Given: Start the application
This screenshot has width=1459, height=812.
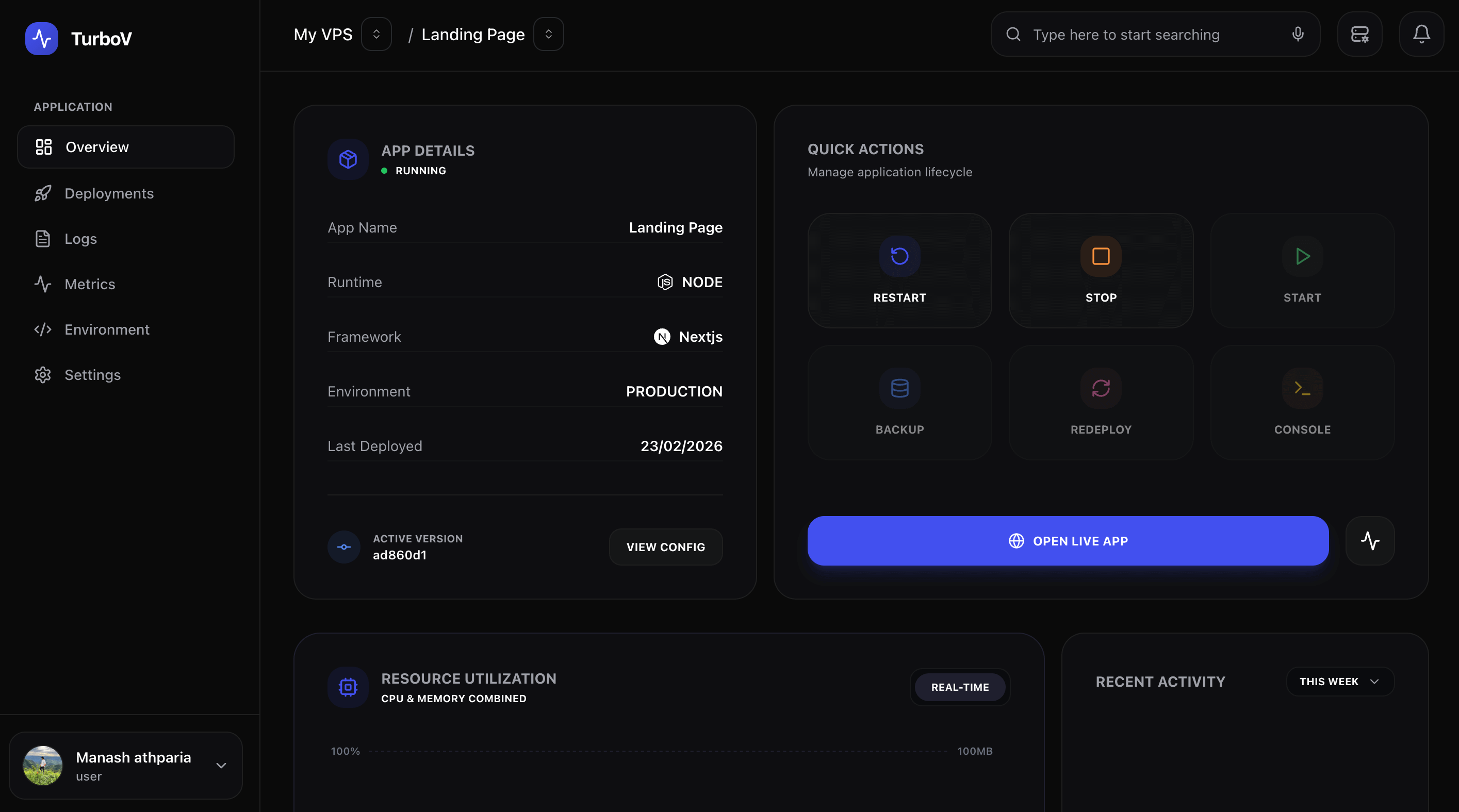Looking at the screenshot, I should point(1302,271).
